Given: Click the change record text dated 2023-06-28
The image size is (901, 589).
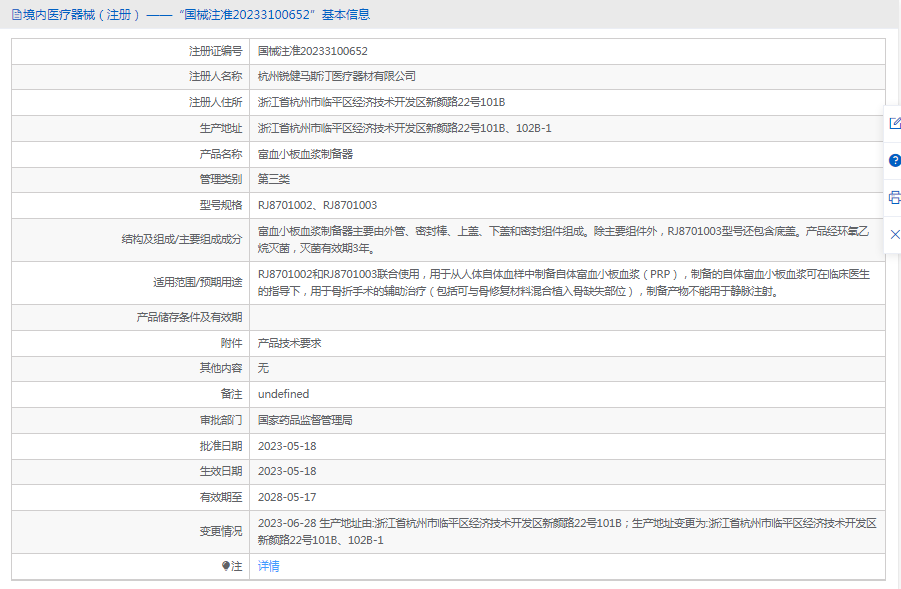Looking at the screenshot, I should click(567, 532).
